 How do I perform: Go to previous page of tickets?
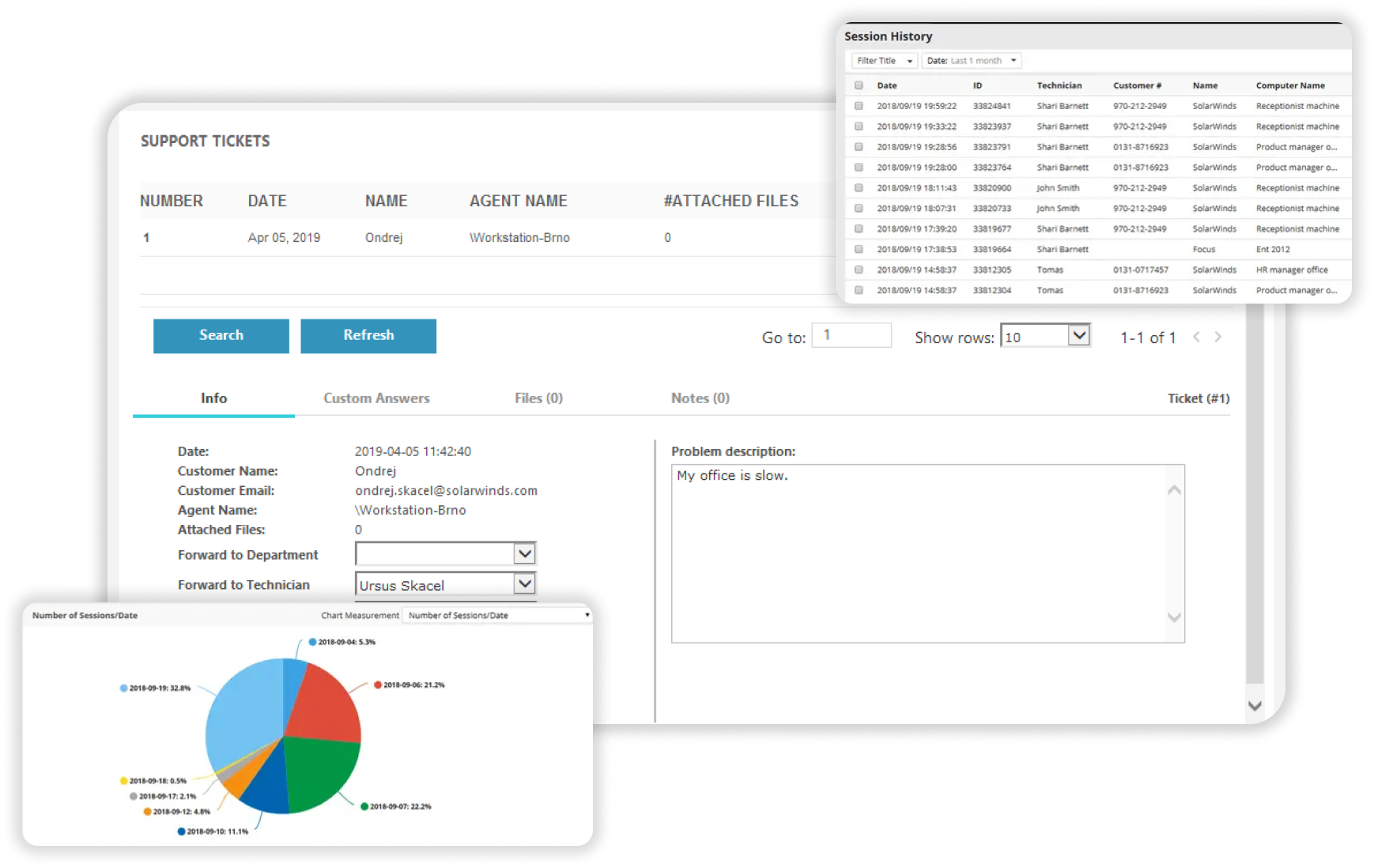point(1196,337)
